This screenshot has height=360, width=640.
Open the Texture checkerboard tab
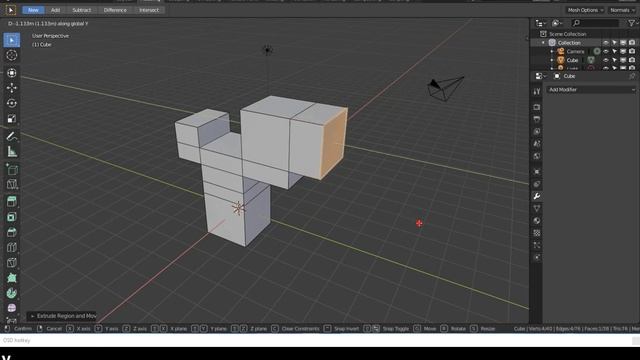coord(537,233)
